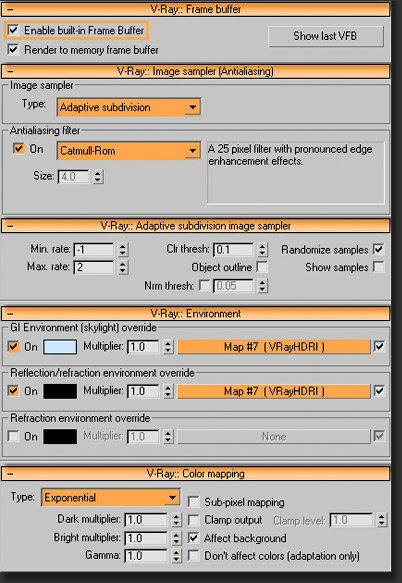
Task: Open the Catmull-Rom antialiasing filter dropdown
Action: pyautogui.click(x=129, y=151)
